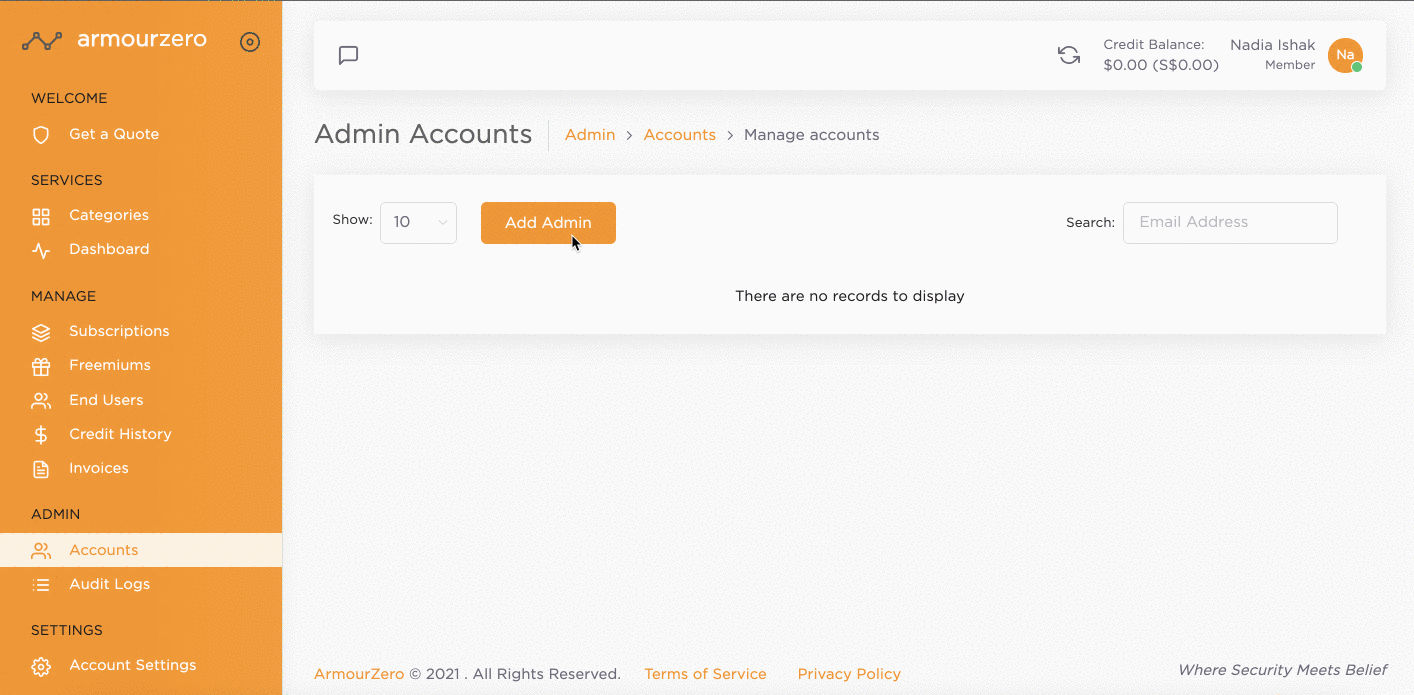Expand the Show entries dropdown
Viewport: 1414px width, 695px height.
[x=418, y=223]
